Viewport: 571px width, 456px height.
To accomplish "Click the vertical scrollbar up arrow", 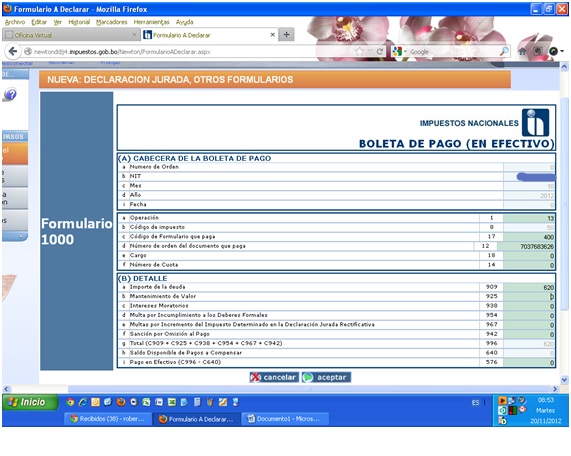I will (x=564, y=67).
